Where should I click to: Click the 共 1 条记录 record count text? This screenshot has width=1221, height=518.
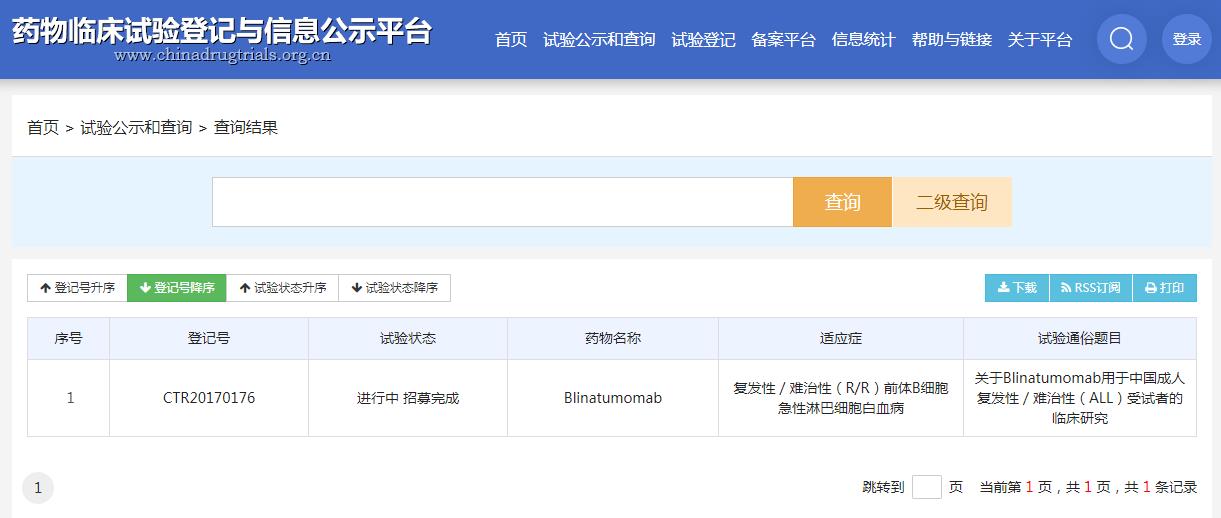point(1161,487)
